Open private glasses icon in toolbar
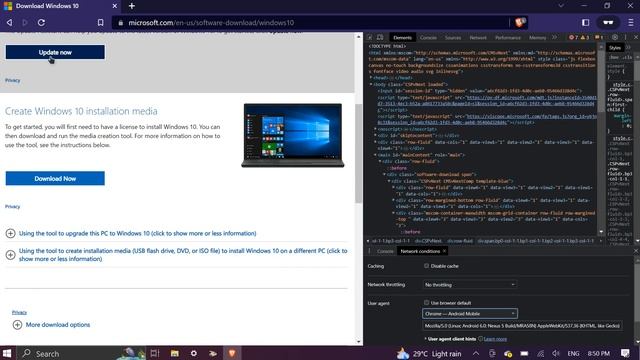Viewport: 640px width, 360px height. point(608,22)
